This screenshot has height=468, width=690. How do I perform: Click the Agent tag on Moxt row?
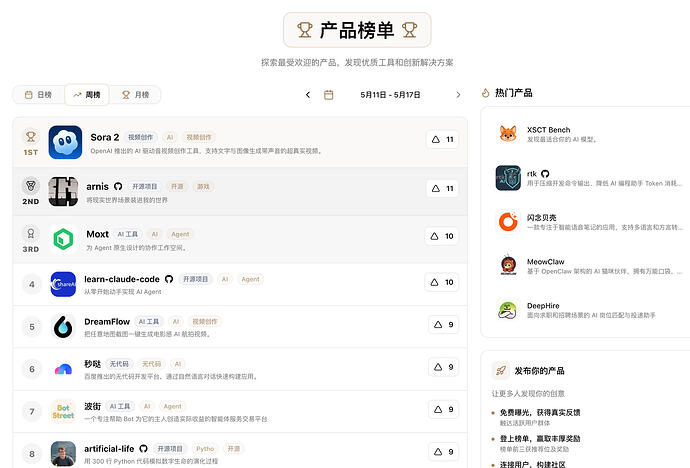180,234
